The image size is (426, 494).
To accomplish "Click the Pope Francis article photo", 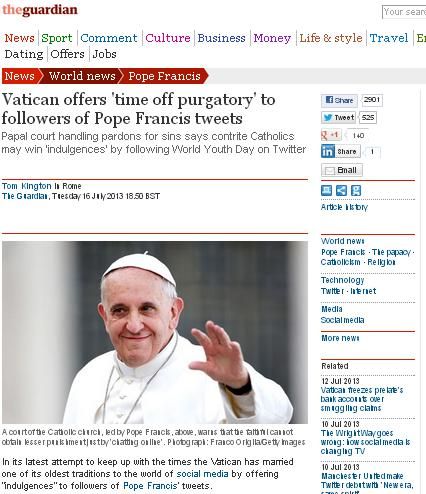I will 155,332.
